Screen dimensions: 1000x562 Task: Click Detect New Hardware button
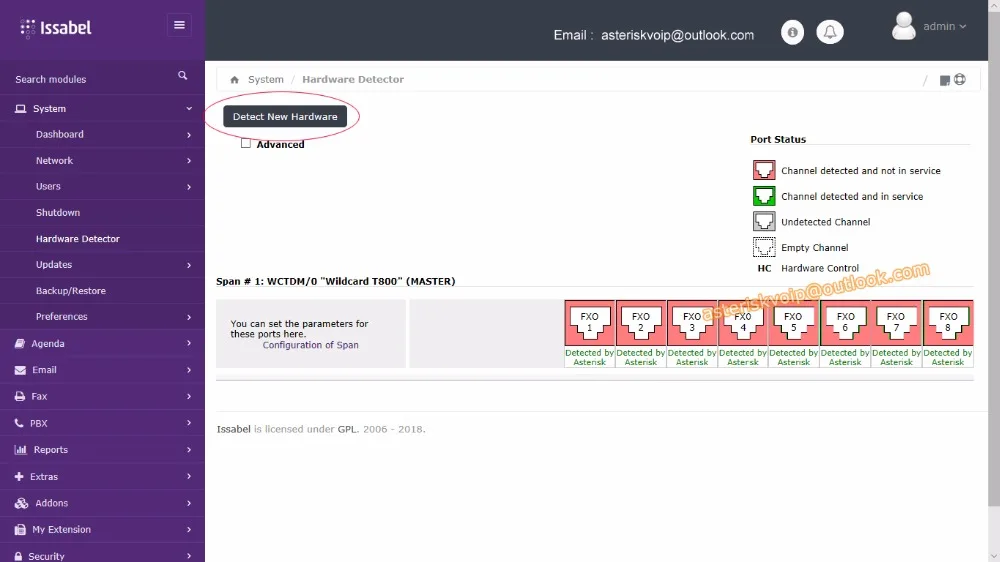[285, 117]
